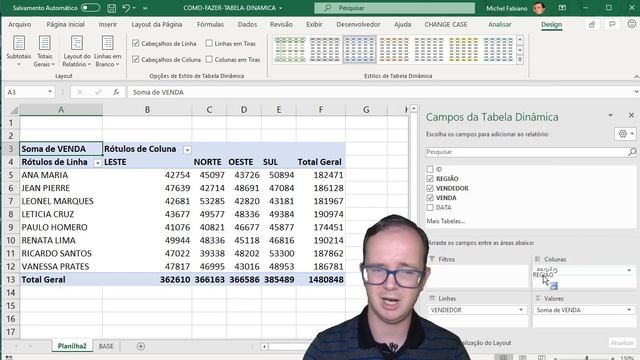
Task: Click the ribbon display options icon
Action: pyautogui.click(x=562, y=8)
